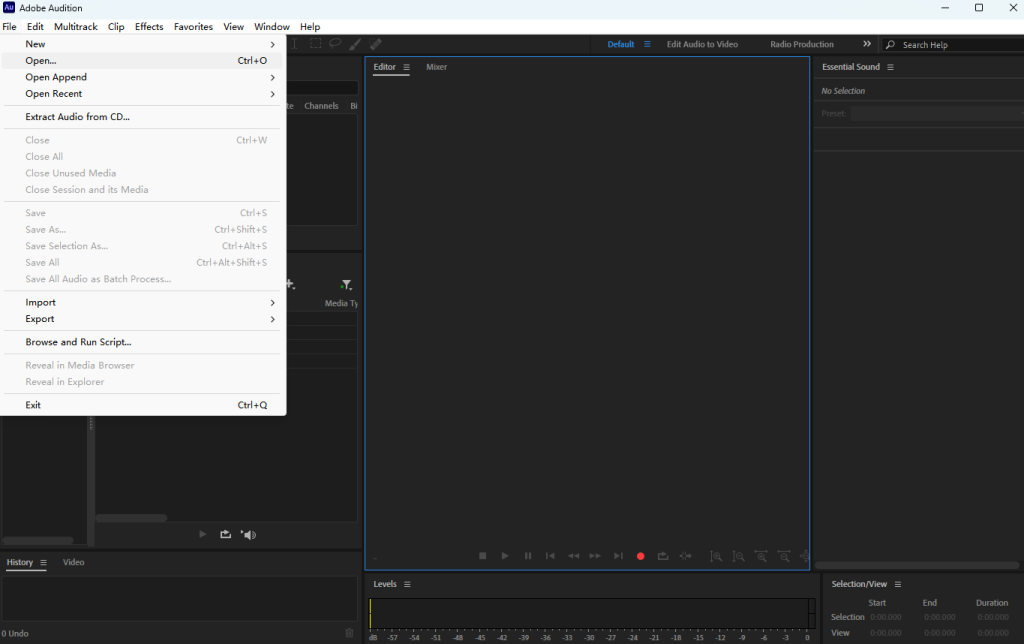Select the Lasso Selection tool

click(335, 44)
